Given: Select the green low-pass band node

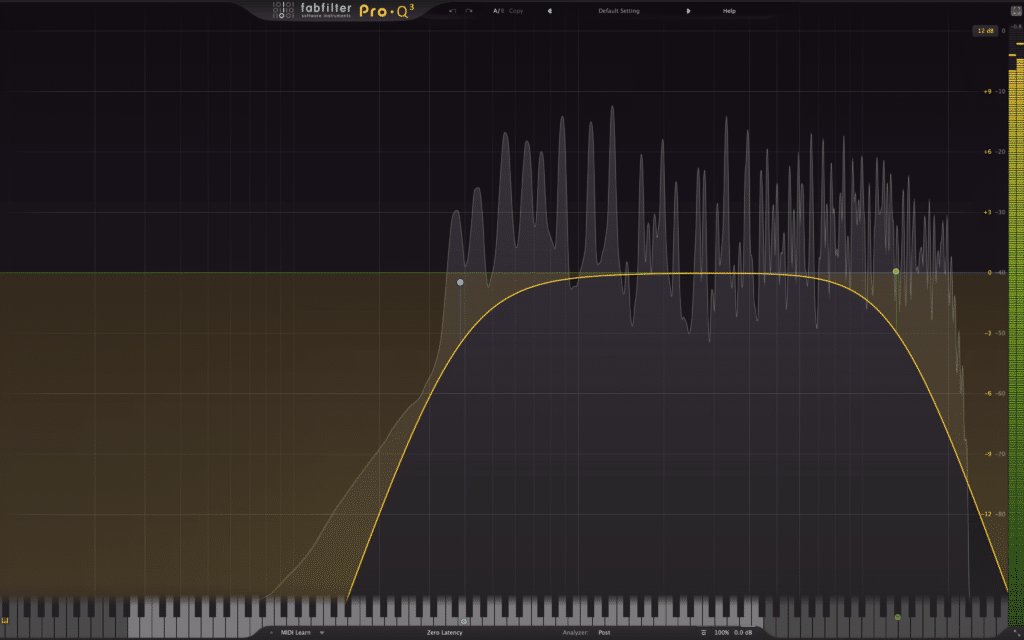Looking at the screenshot, I should (896, 271).
